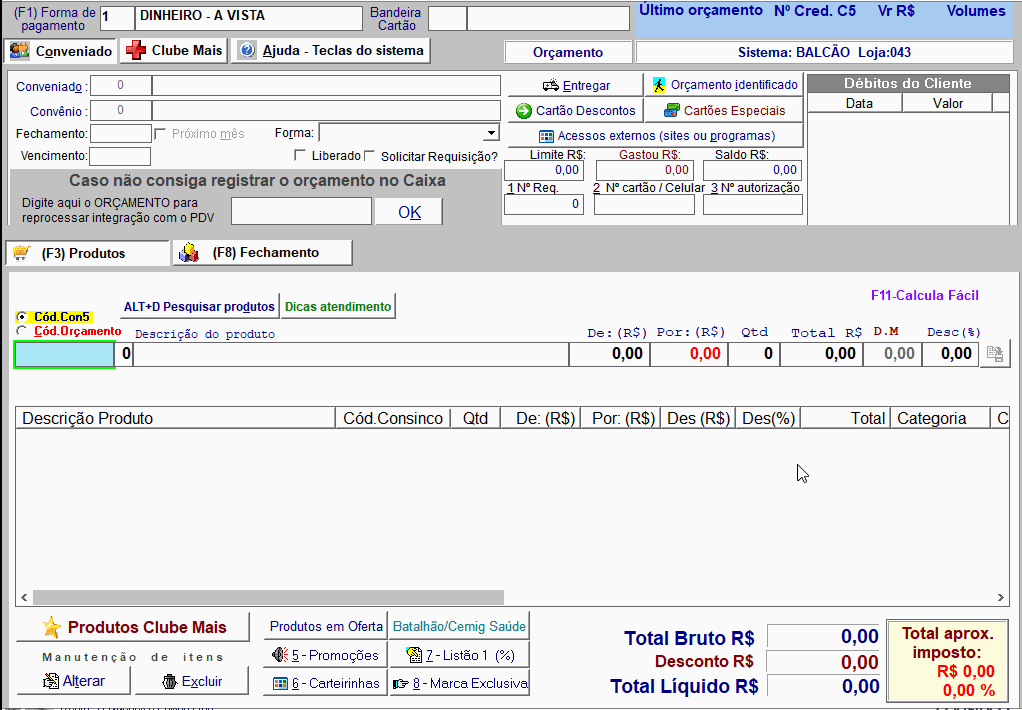Click the Orçamento label box
This screenshot has width=1022, height=710.
click(568, 52)
